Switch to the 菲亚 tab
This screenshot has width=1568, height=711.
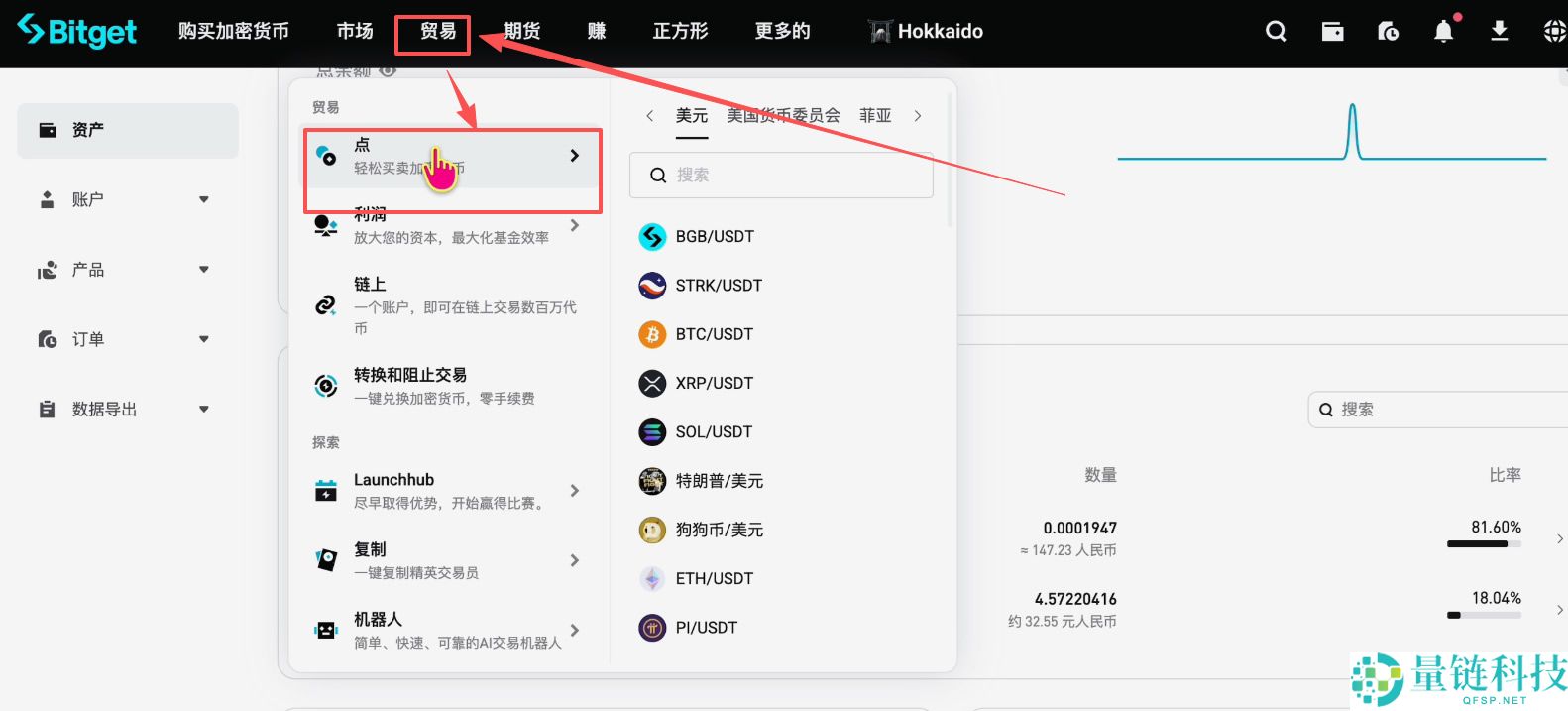[875, 116]
